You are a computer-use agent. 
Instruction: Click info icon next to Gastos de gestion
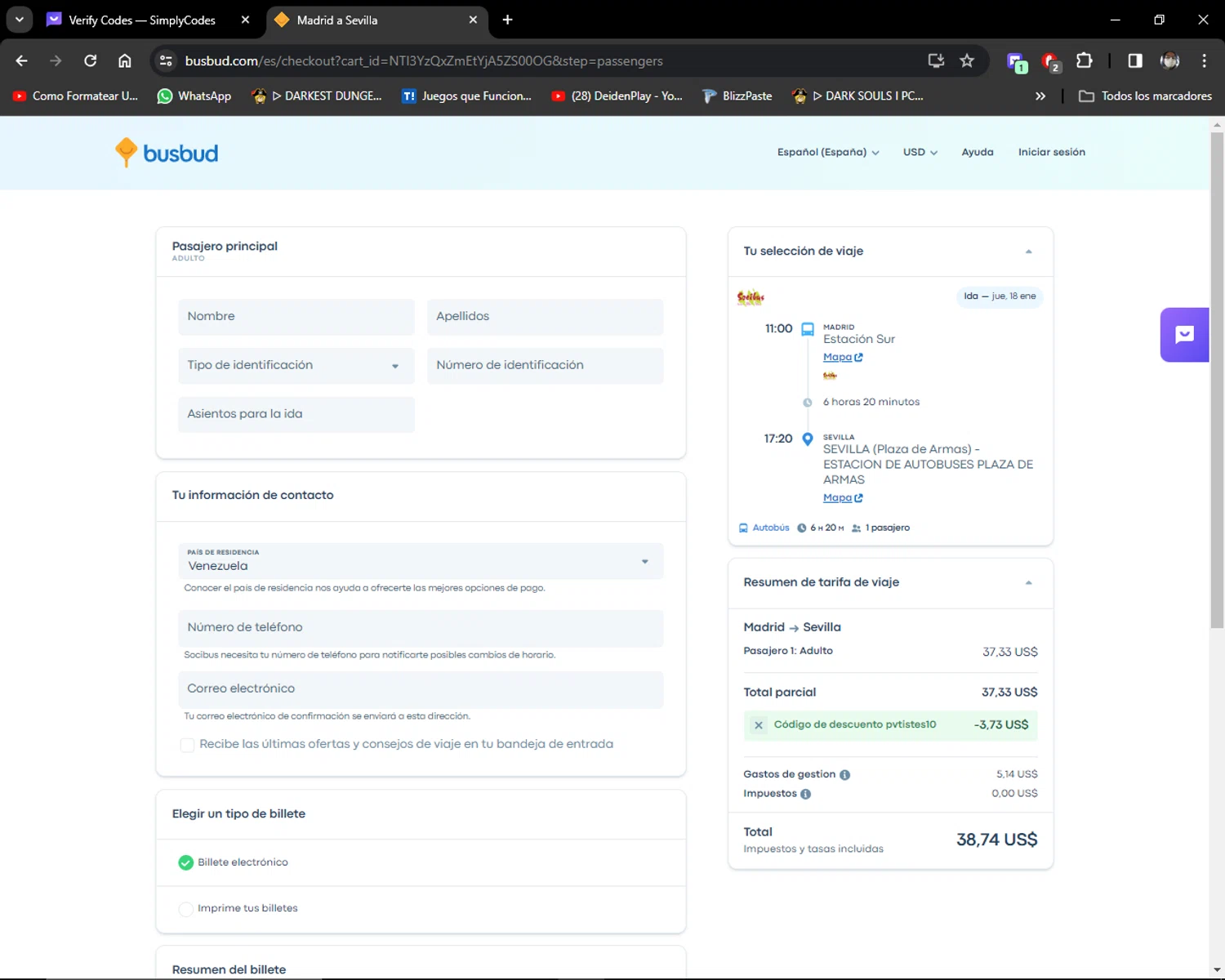[844, 775]
